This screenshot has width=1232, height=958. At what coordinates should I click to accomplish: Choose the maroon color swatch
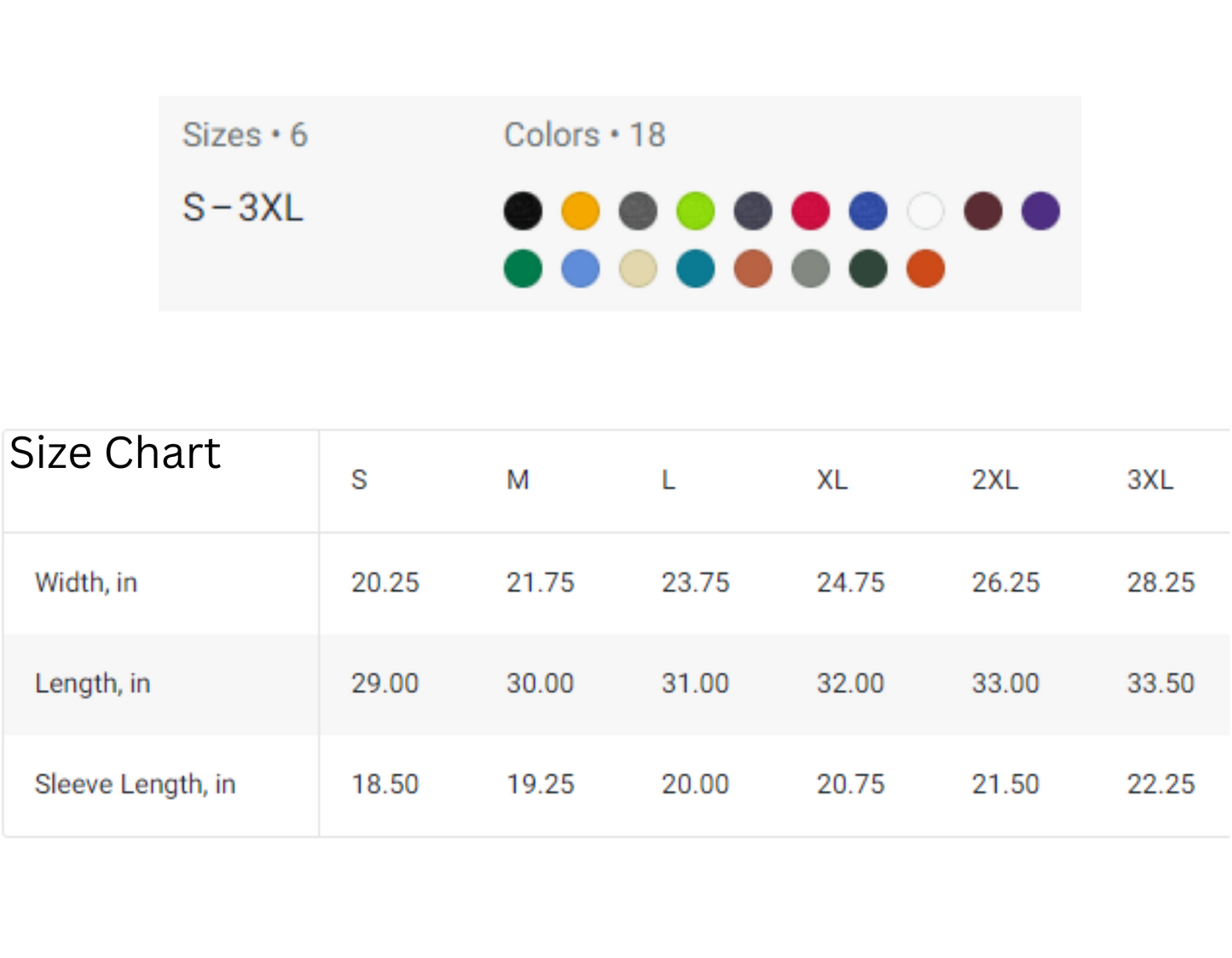(983, 211)
